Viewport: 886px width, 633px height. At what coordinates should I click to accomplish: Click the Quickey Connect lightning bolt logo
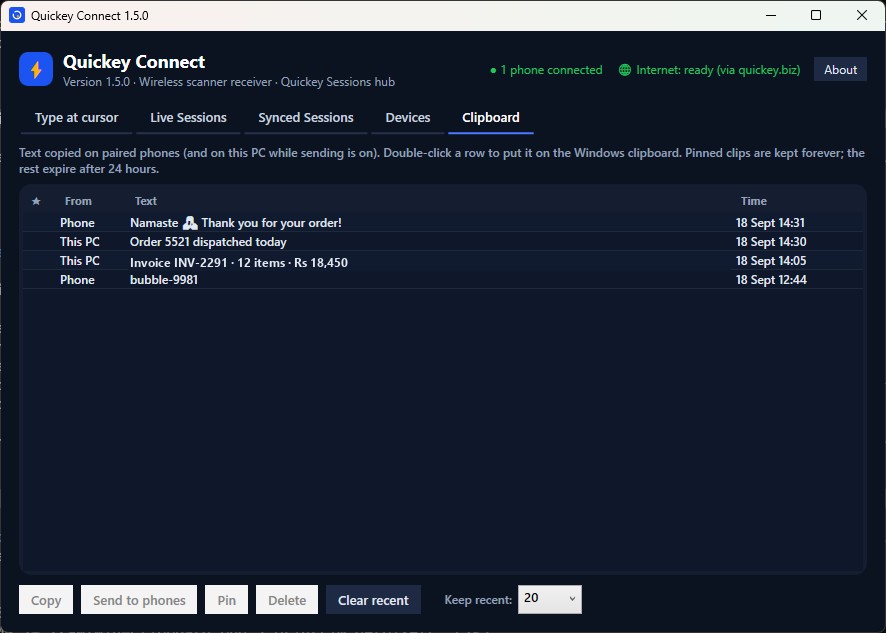(36, 69)
